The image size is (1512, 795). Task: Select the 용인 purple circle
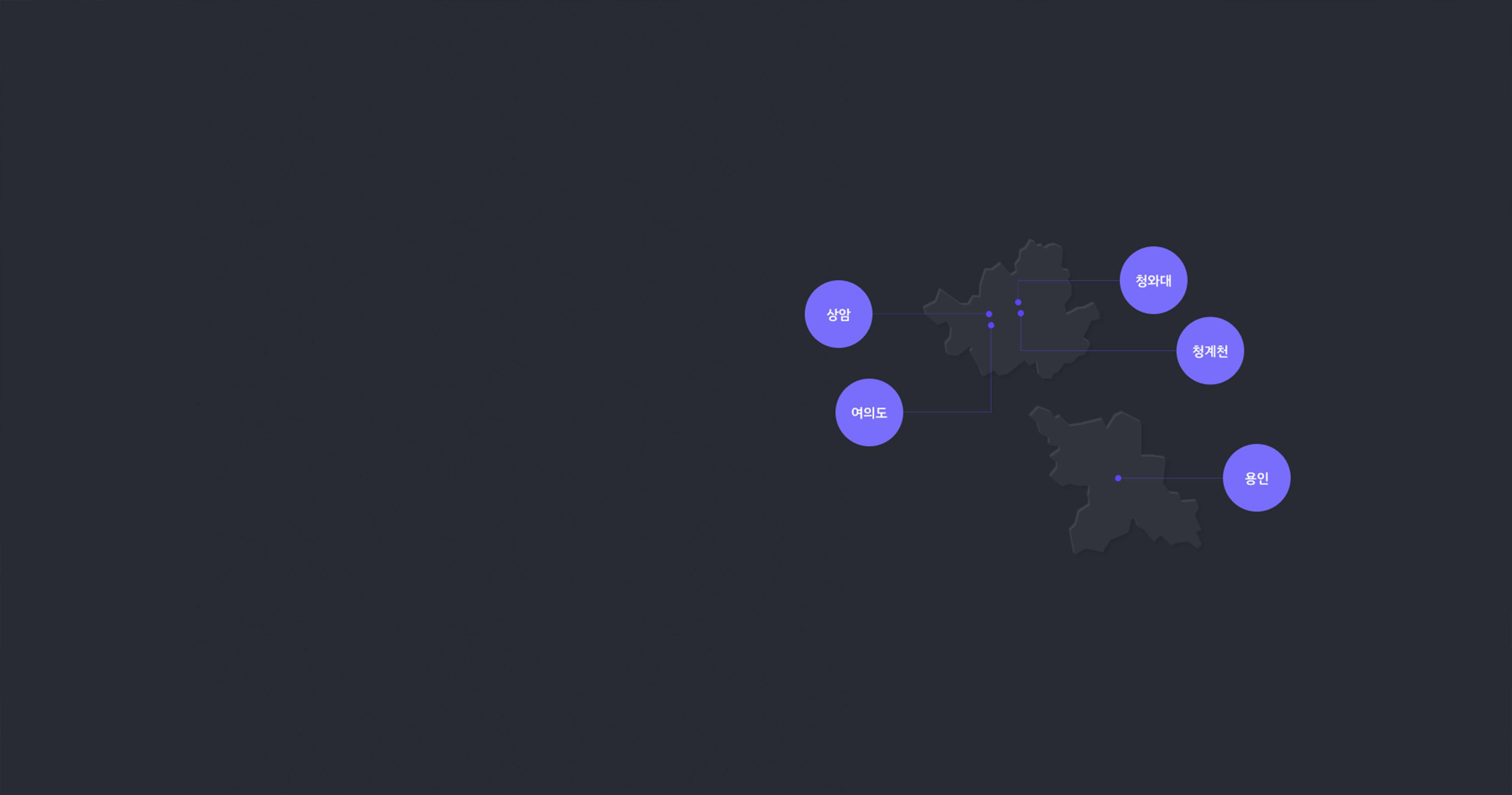click(x=1256, y=478)
